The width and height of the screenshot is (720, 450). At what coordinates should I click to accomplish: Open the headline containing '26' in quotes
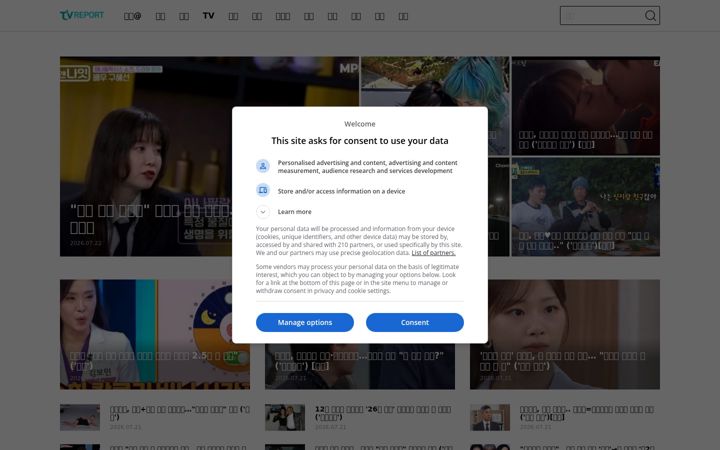pos(383,413)
